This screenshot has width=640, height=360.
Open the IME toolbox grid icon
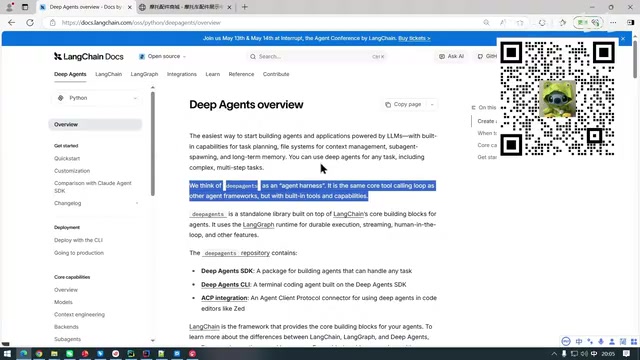pos(634,342)
